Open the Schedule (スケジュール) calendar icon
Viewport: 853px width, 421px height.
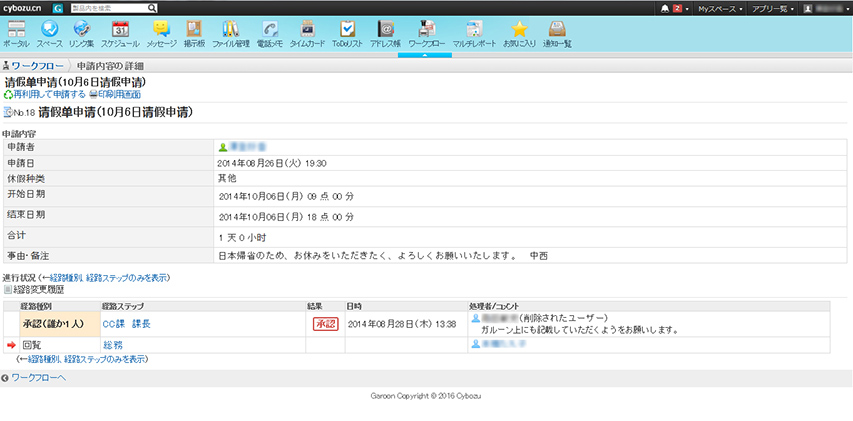pos(120,29)
